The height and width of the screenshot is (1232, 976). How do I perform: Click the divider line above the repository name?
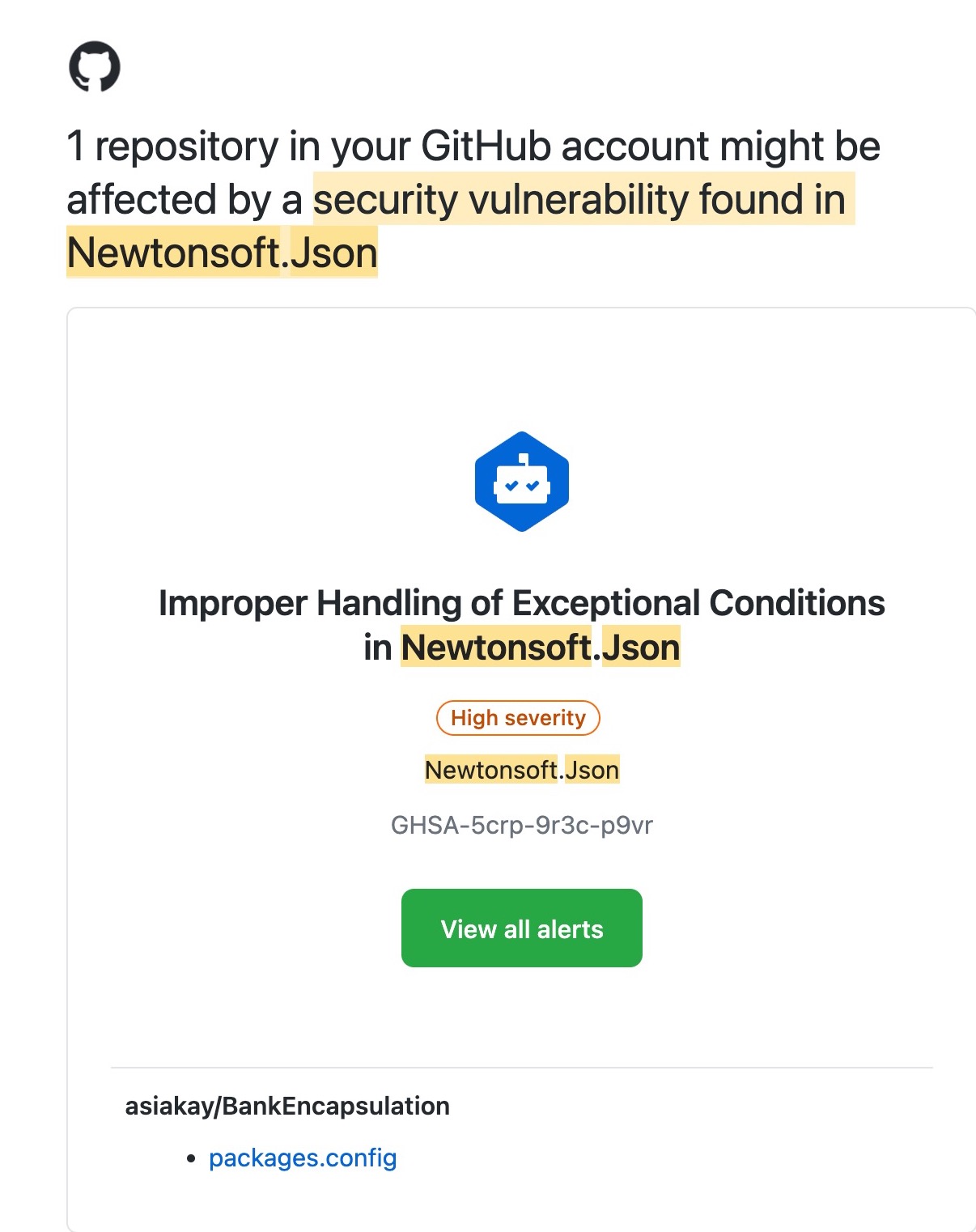(522, 1068)
